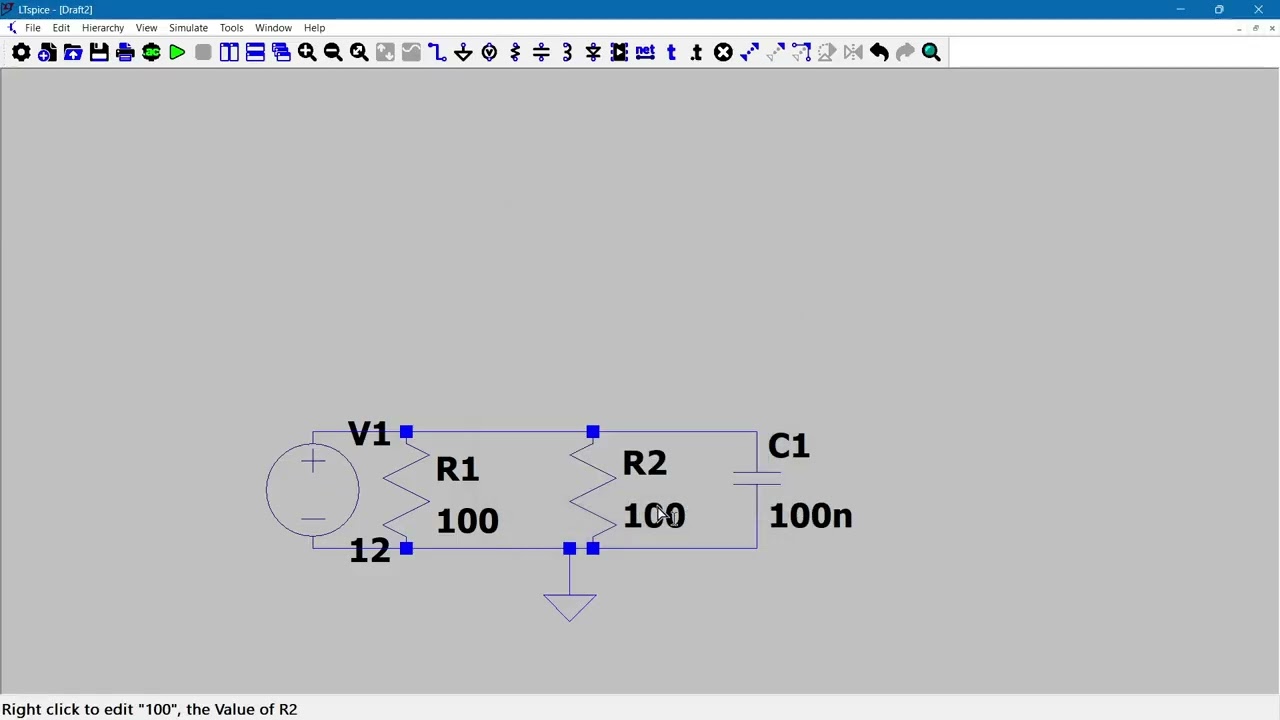The image size is (1280, 720).
Task: Tile windows vertically
Action: point(229,52)
